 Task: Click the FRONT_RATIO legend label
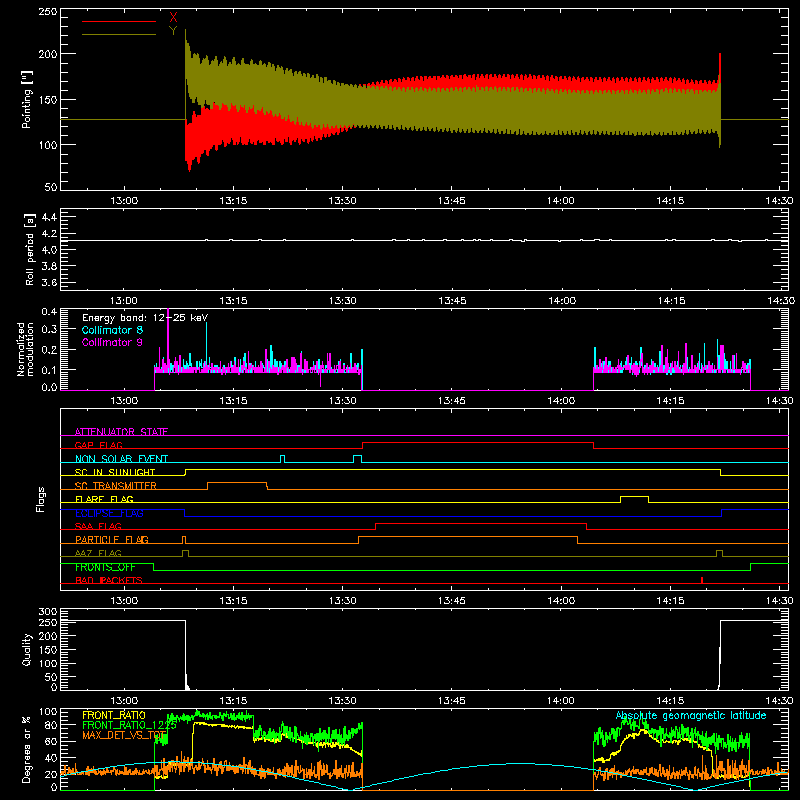point(114,715)
